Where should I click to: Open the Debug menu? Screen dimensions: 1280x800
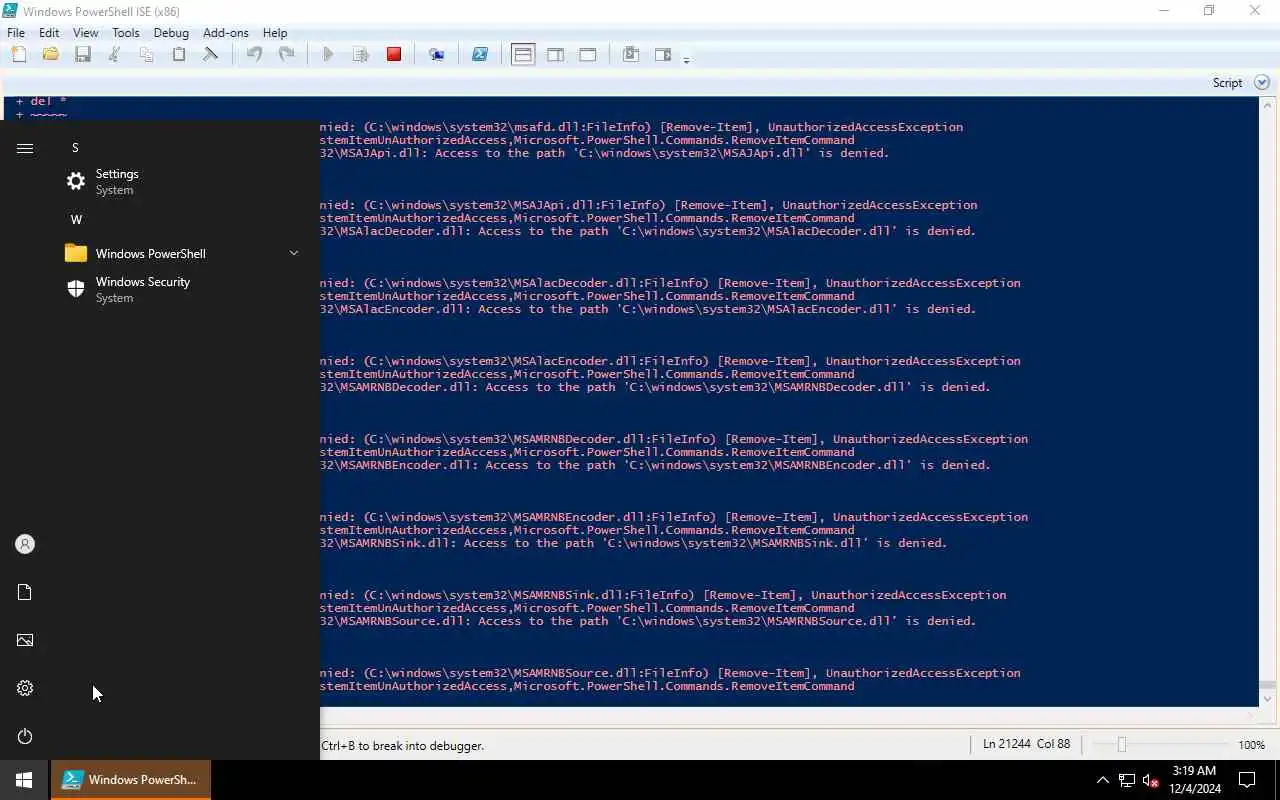(171, 33)
